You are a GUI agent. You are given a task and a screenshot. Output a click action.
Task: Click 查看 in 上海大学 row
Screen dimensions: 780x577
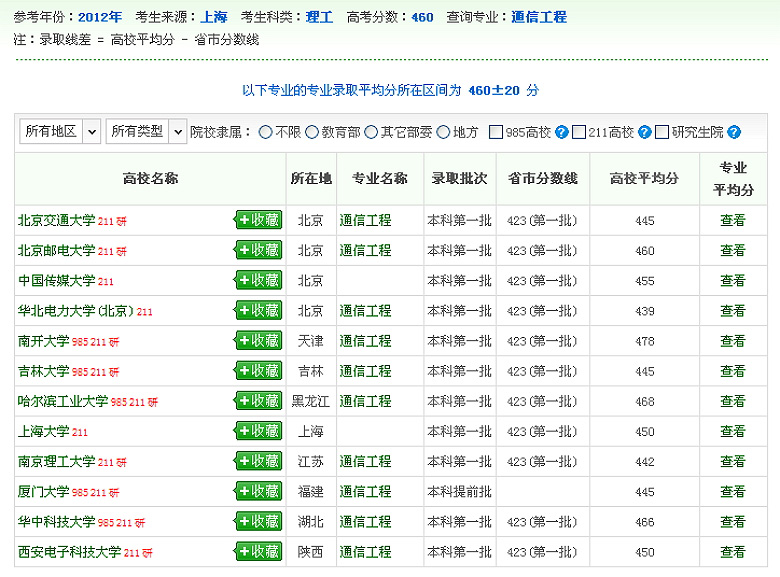coord(733,431)
